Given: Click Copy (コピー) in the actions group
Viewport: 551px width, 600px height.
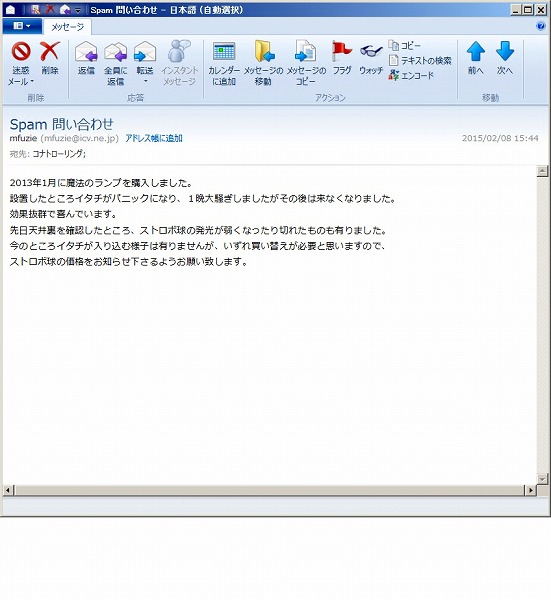Looking at the screenshot, I should pyautogui.click(x=404, y=46).
